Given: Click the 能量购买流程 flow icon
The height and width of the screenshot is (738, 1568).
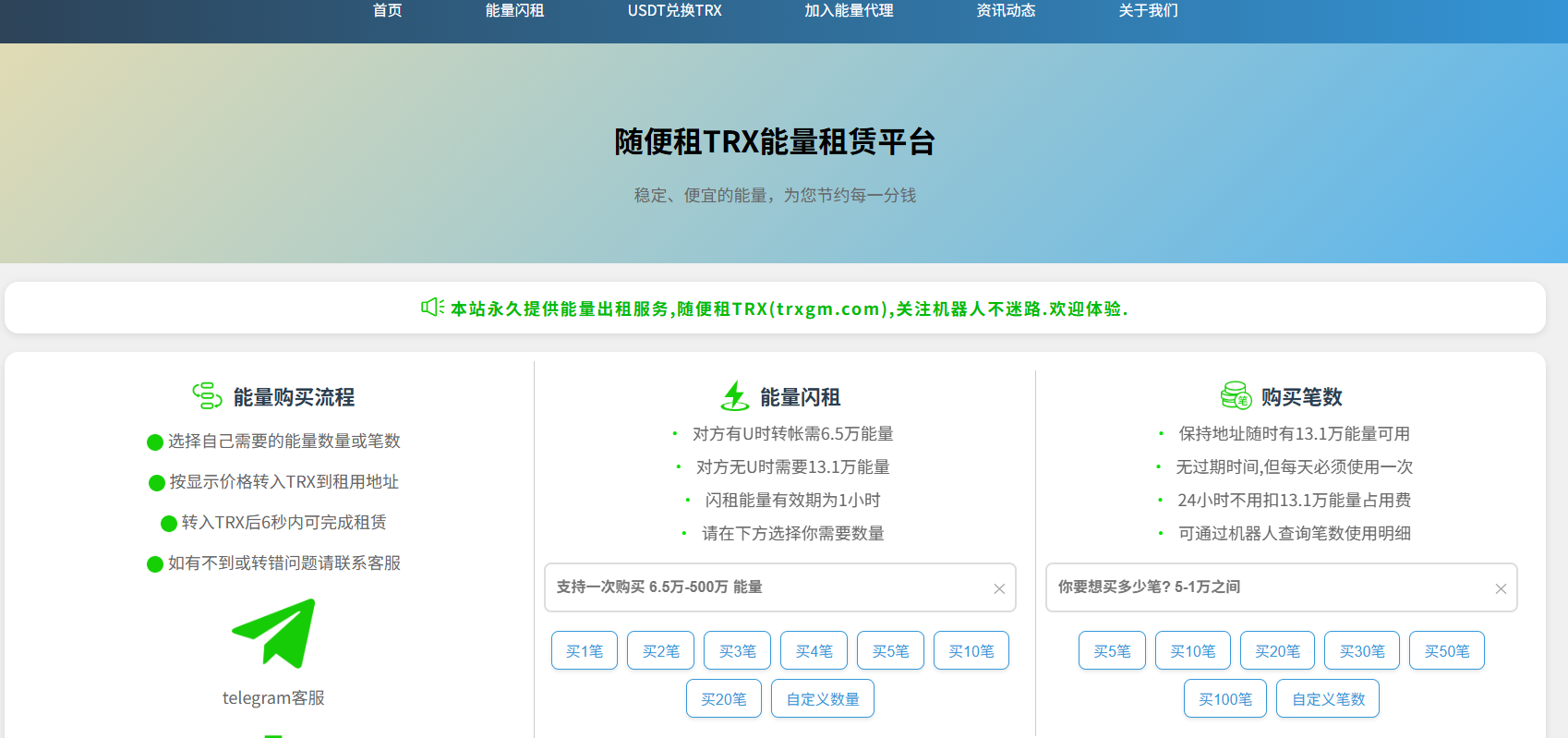Looking at the screenshot, I should coord(207,395).
